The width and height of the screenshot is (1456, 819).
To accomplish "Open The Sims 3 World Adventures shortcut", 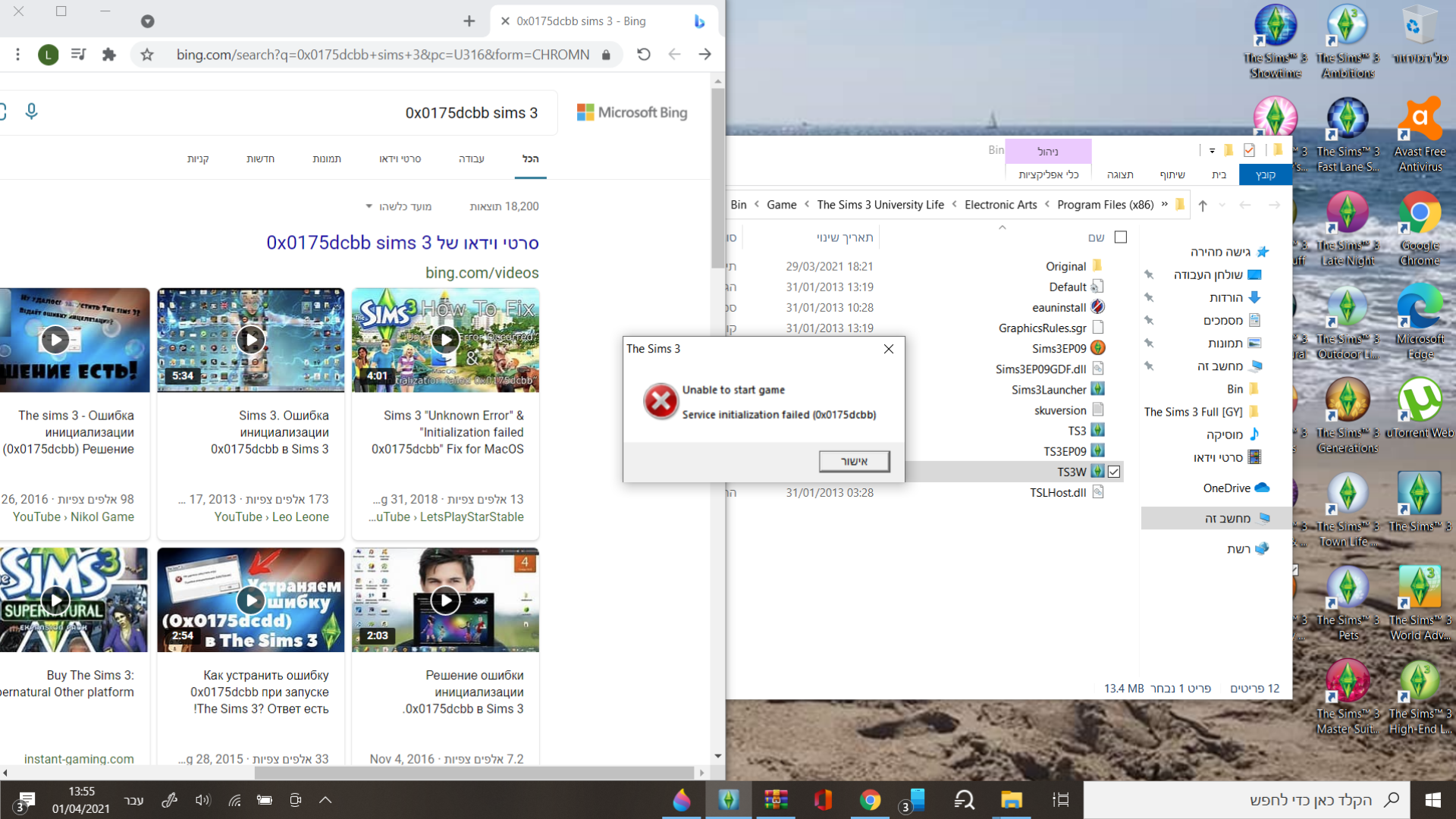I will (x=1420, y=603).
